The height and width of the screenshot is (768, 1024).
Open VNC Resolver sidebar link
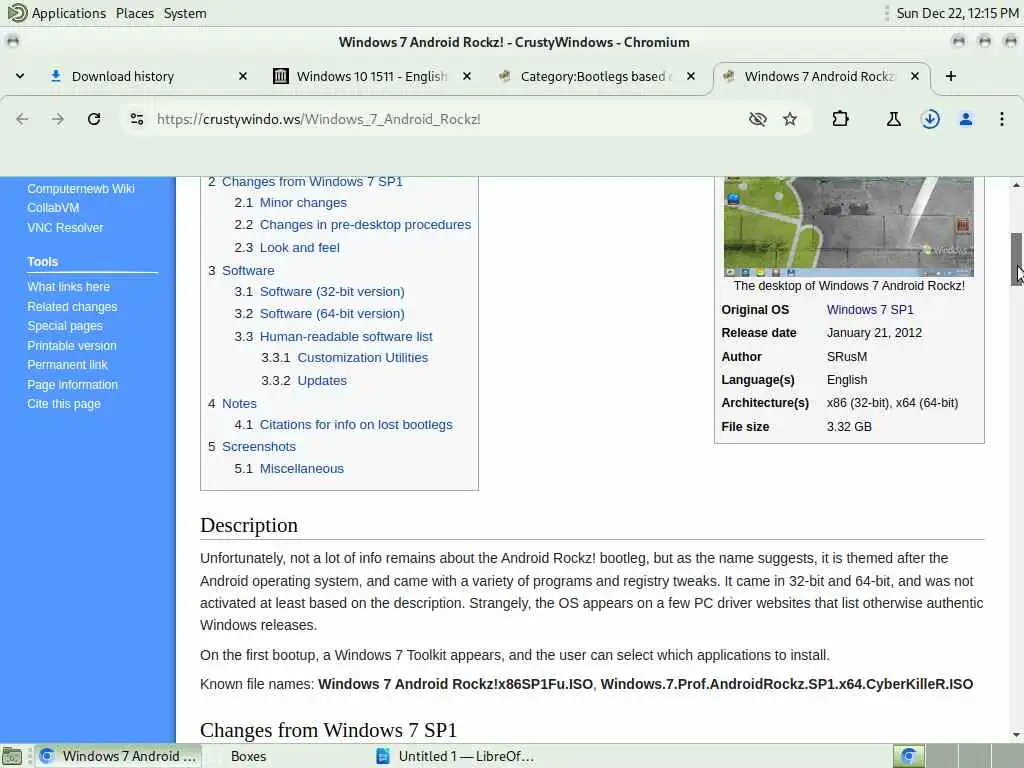click(65, 227)
